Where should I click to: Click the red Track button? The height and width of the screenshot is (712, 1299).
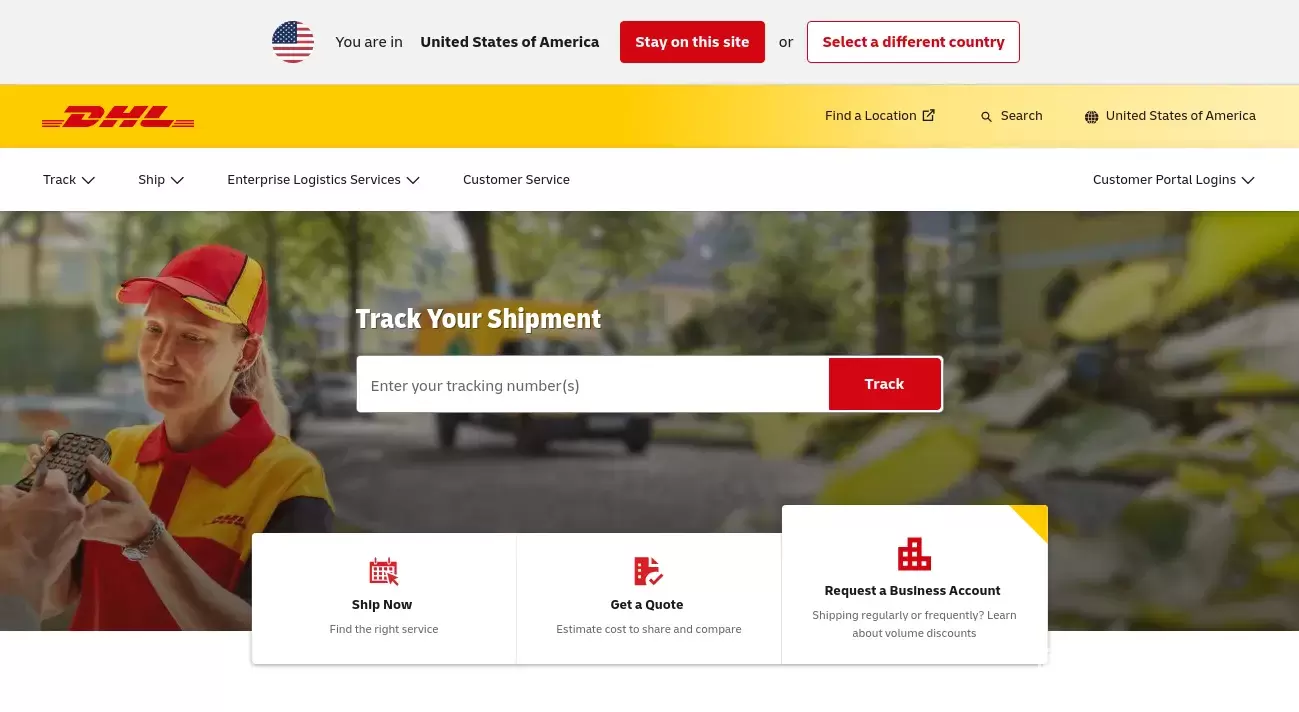(x=885, y=384)
